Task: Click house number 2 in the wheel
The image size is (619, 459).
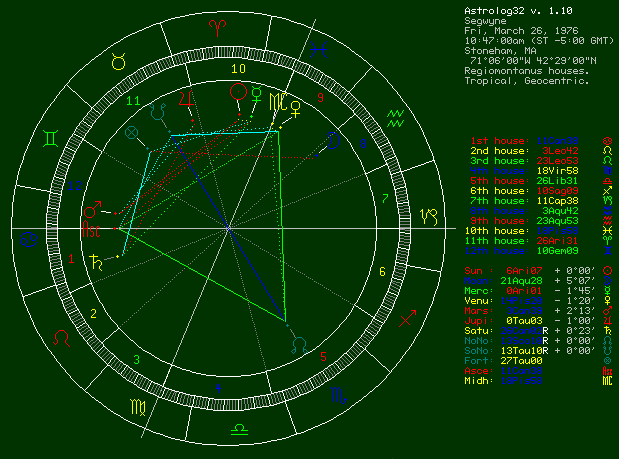Action: click(x=94, y=314)
